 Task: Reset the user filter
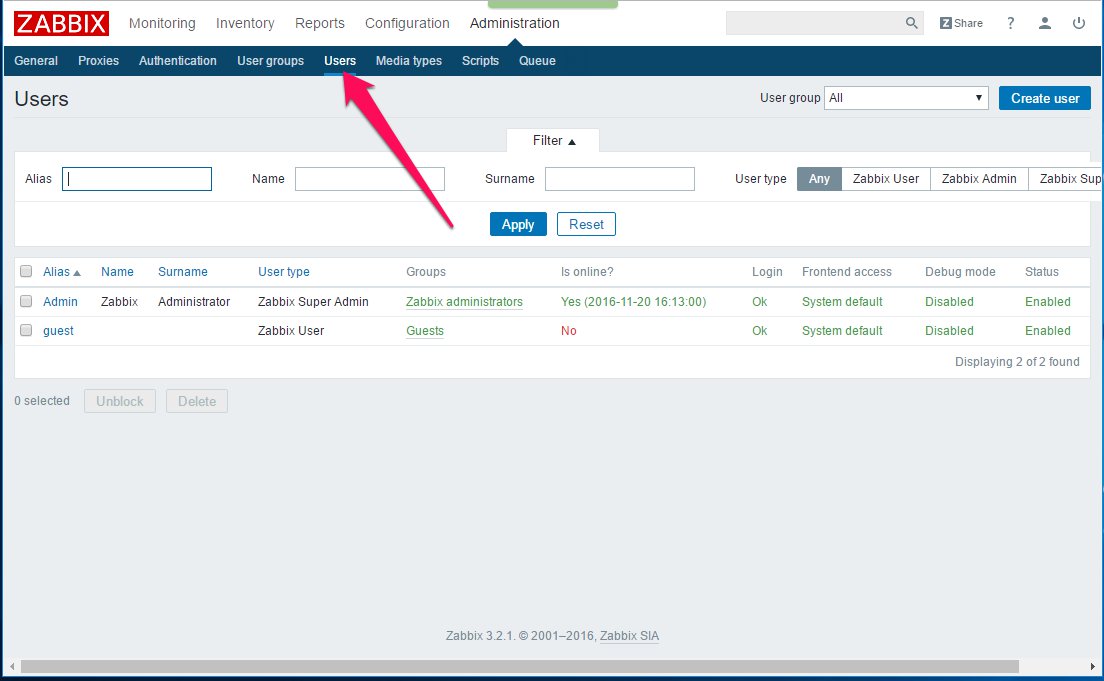pyautogui.click(x=586, y=224)
